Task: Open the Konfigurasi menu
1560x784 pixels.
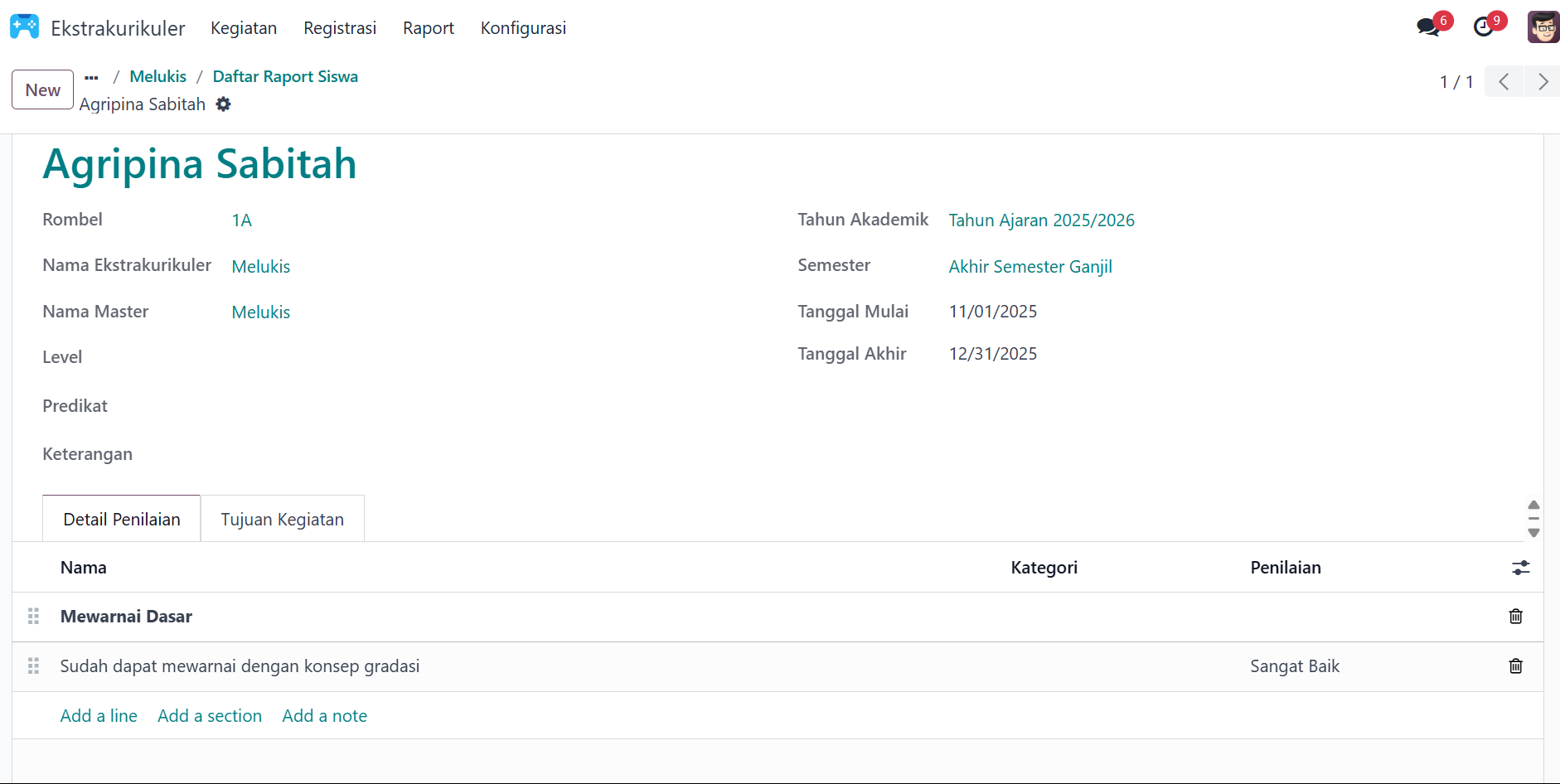Action: click(x=523, y=28)
